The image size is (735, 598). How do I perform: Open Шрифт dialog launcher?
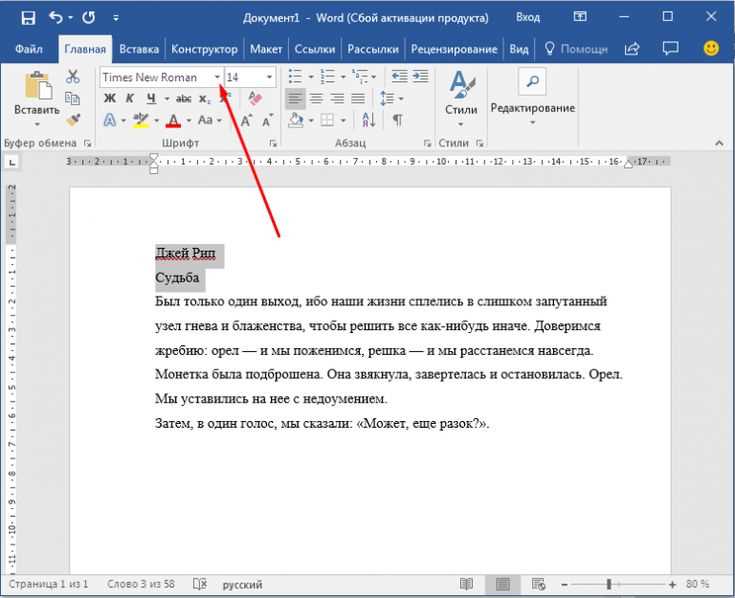click(x=273, y=143)
